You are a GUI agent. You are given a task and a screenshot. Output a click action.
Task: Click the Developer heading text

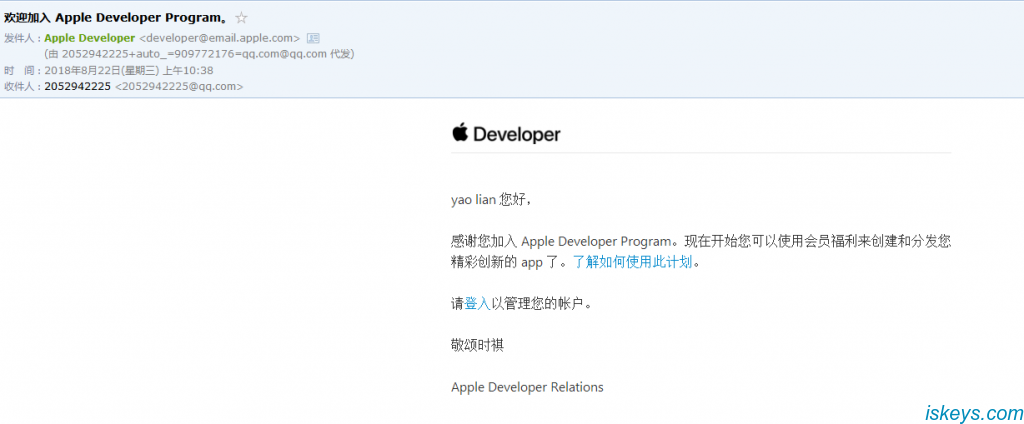click(x=516, y=134)
